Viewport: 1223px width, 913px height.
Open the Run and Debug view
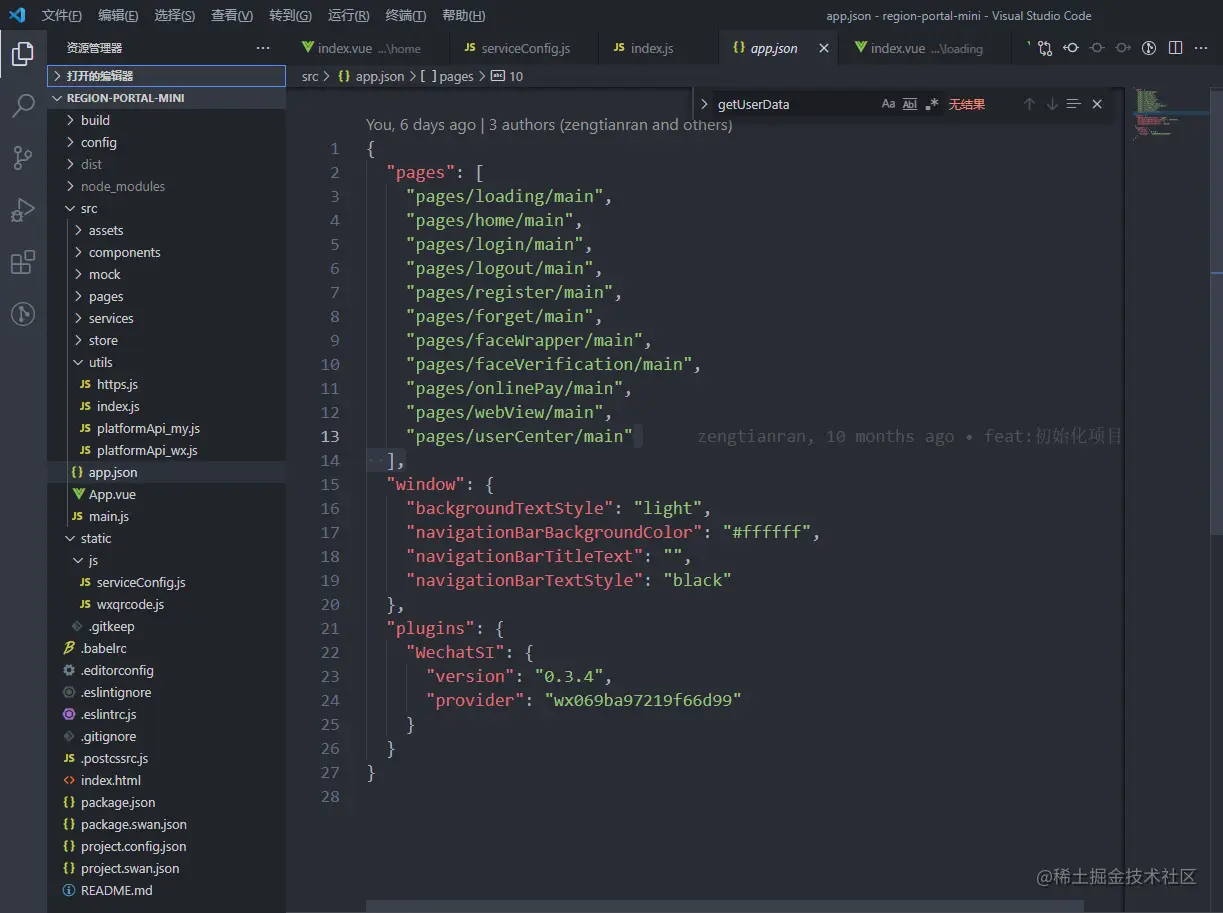(22, 210)
